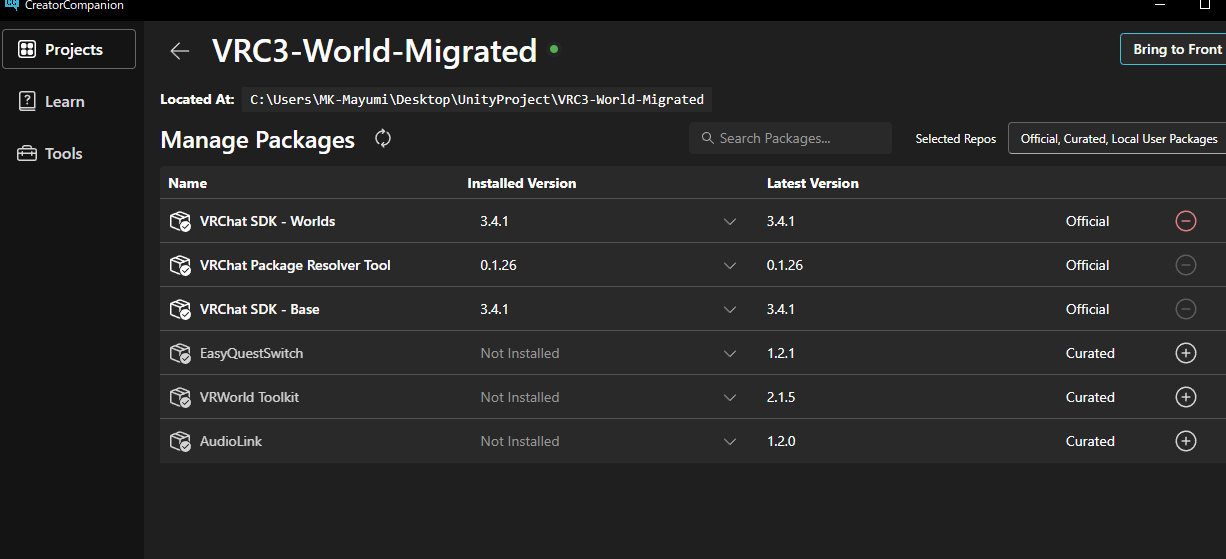This screenshot has height=559, width=1226.
Task: Click the package icon beside EasyQuestSwitch
Action: 180,353
